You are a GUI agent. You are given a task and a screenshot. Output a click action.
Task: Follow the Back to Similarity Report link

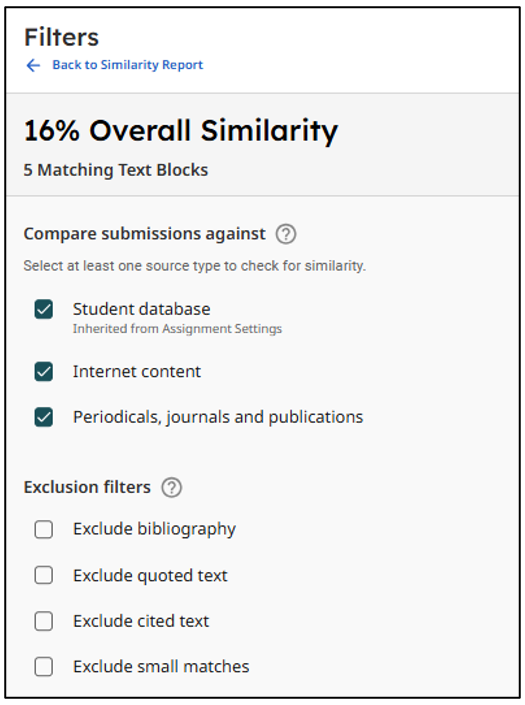point(128,65)
